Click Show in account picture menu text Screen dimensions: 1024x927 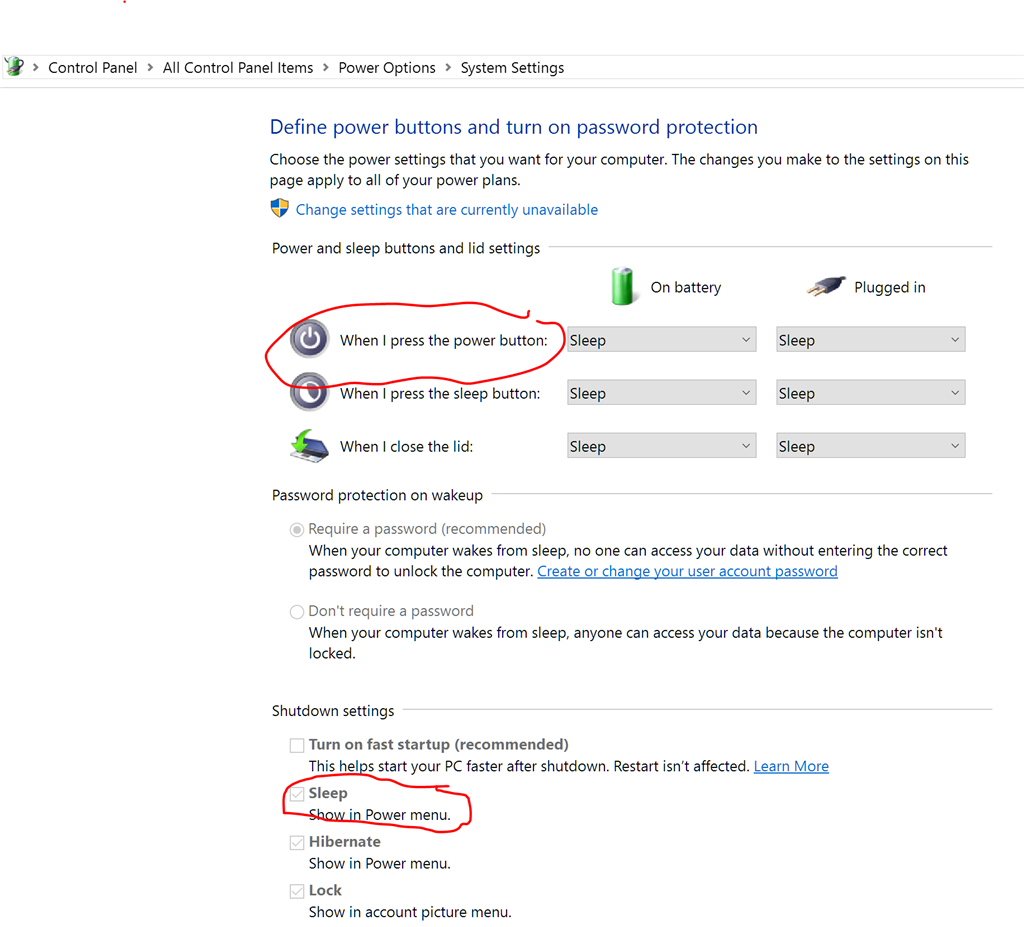click(409, 912)
